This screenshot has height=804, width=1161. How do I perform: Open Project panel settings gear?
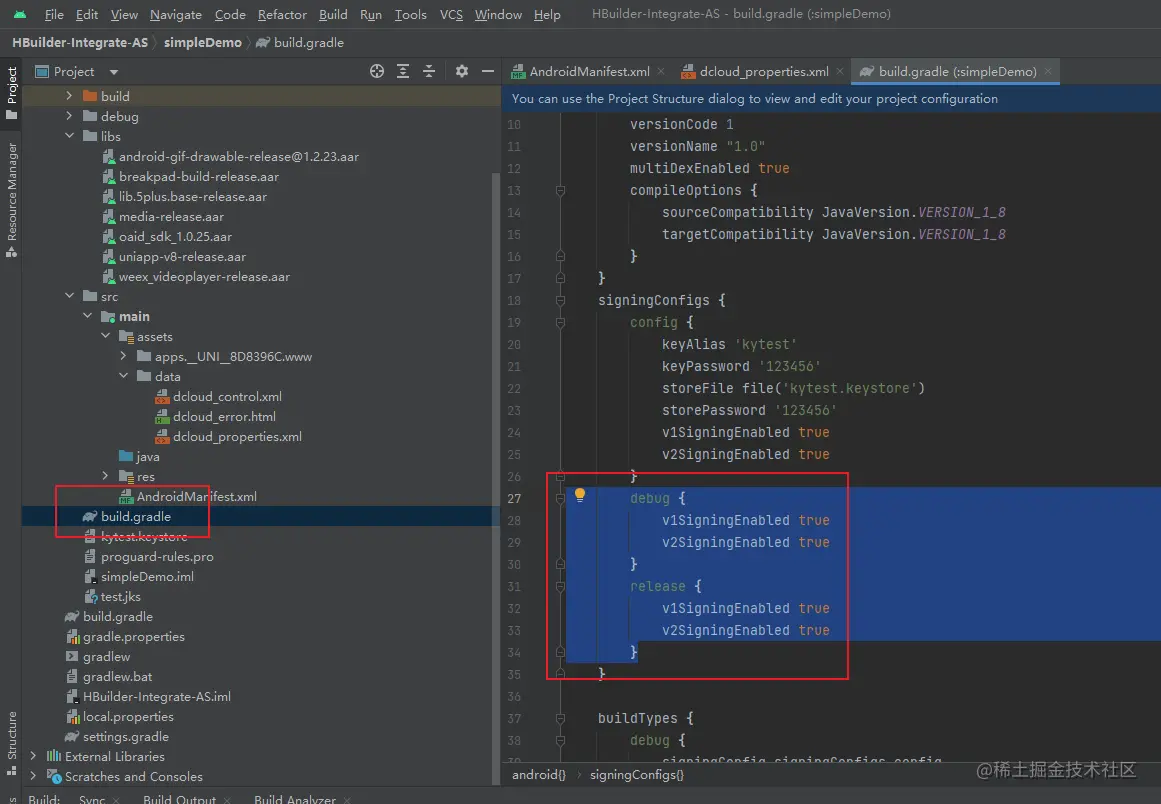[462, 71]
